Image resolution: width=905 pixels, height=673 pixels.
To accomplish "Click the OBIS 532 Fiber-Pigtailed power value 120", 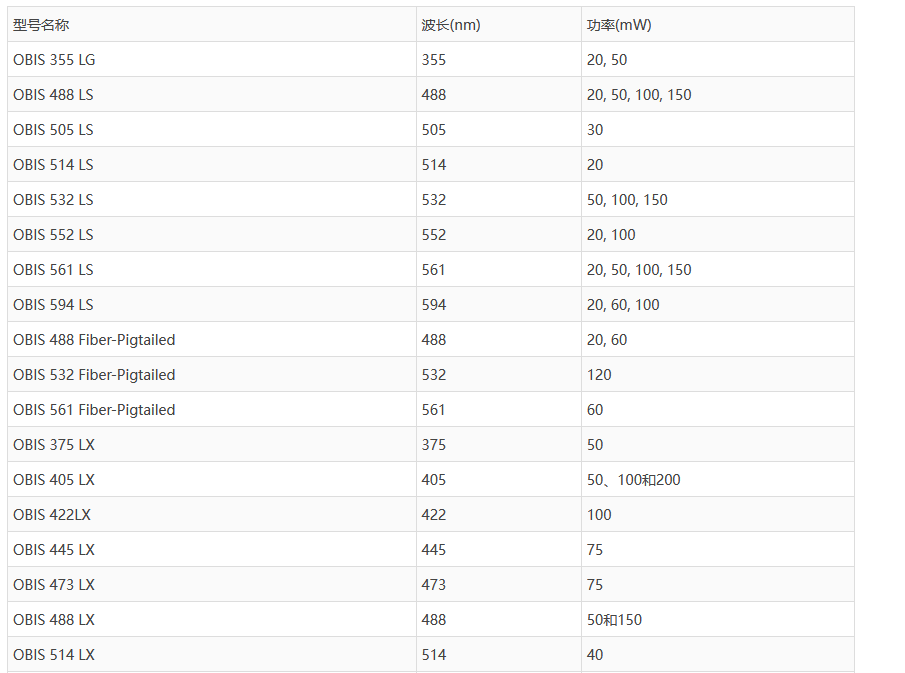I will tap(599, 375).
